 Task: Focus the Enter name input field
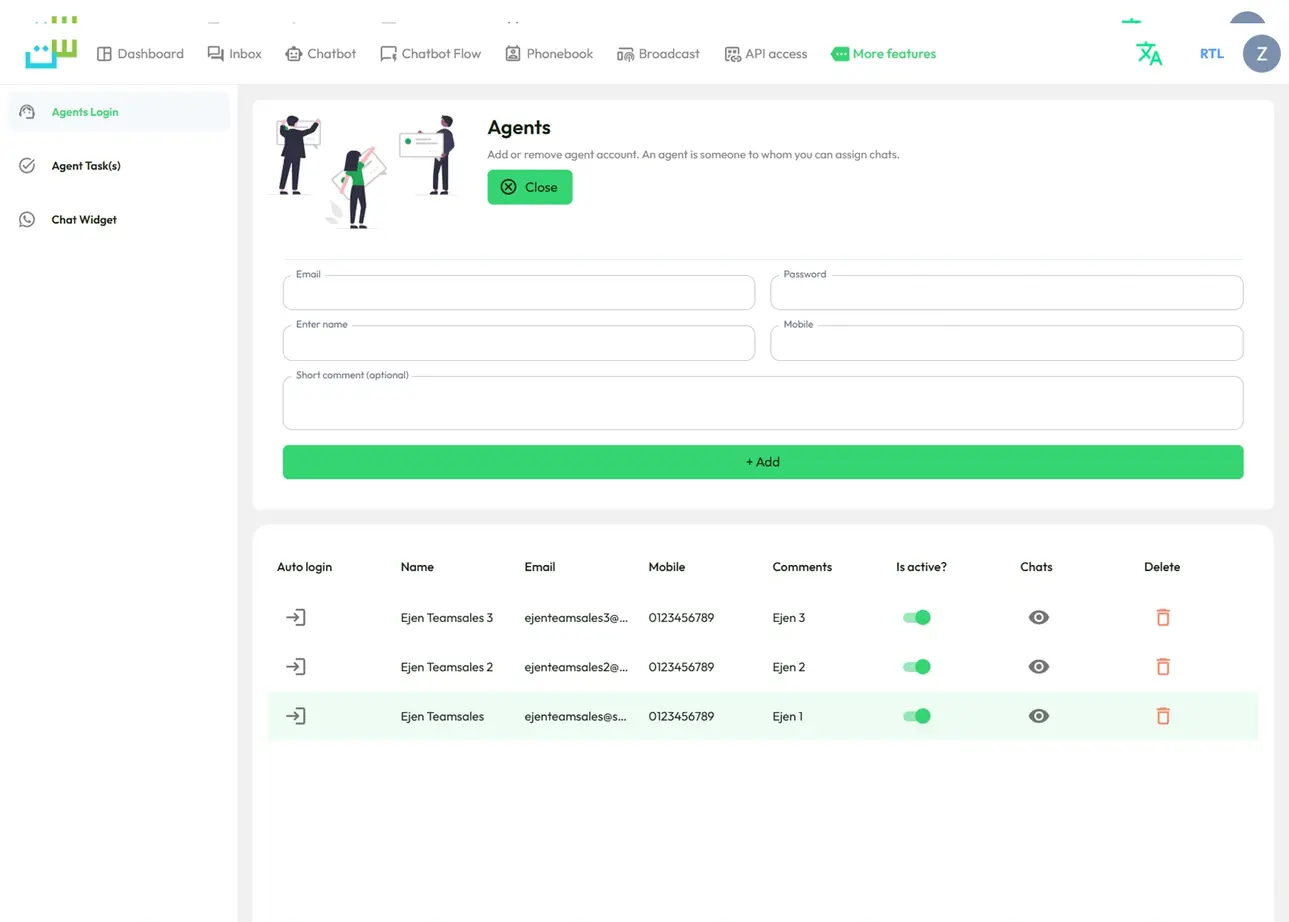pos(519,343)
